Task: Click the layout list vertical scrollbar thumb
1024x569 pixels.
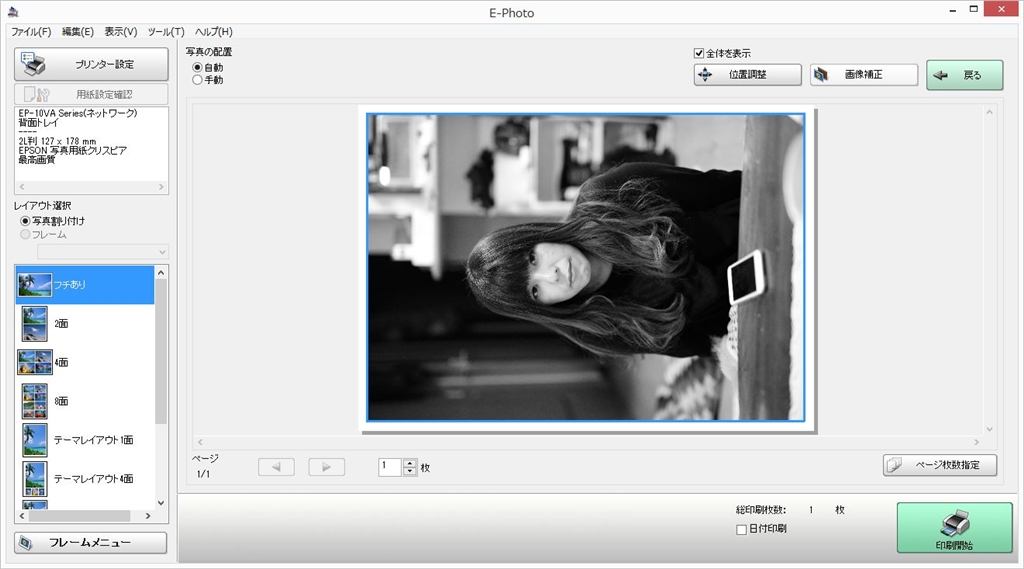Action: coord(161,351)
